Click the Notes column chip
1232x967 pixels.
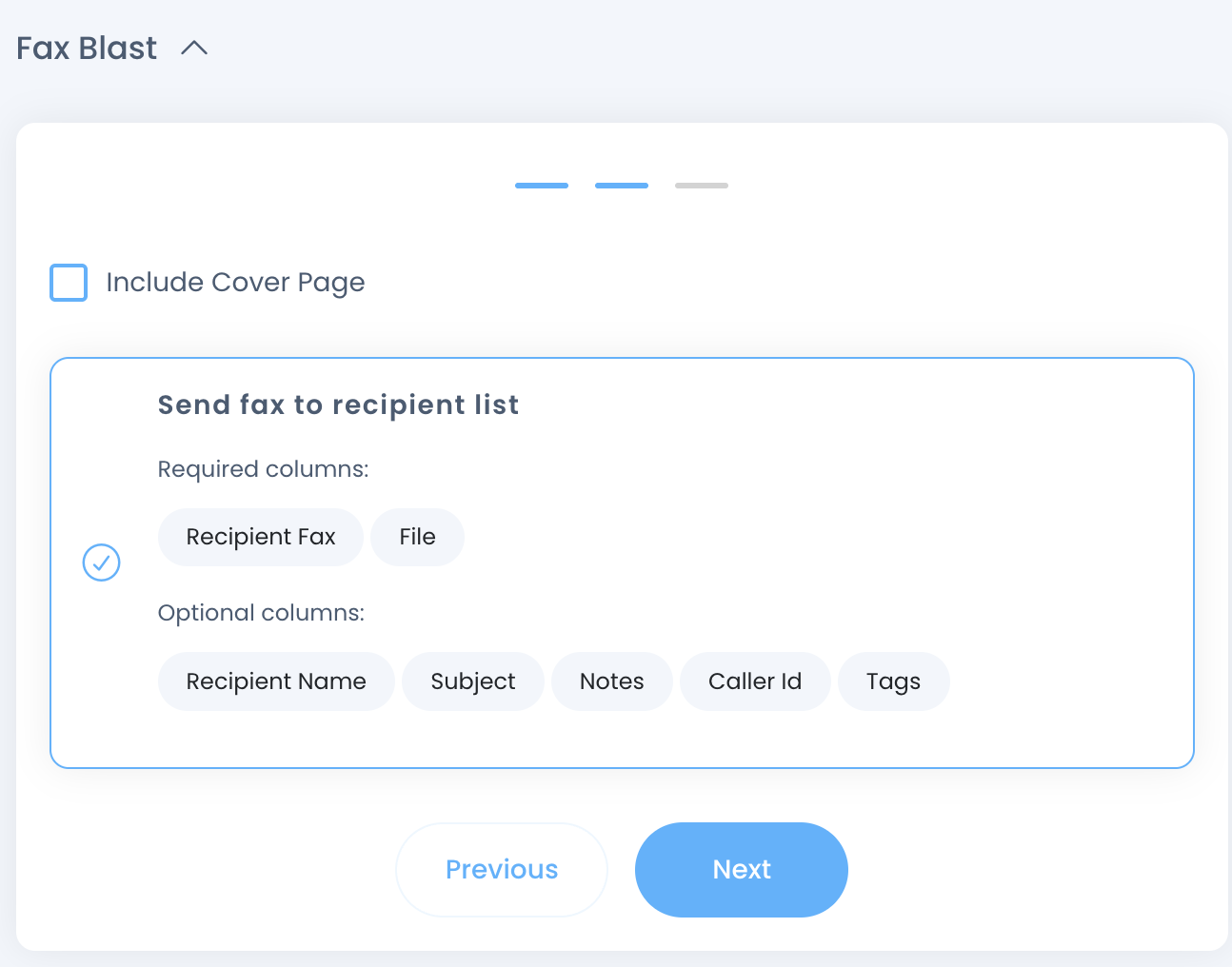612,681
